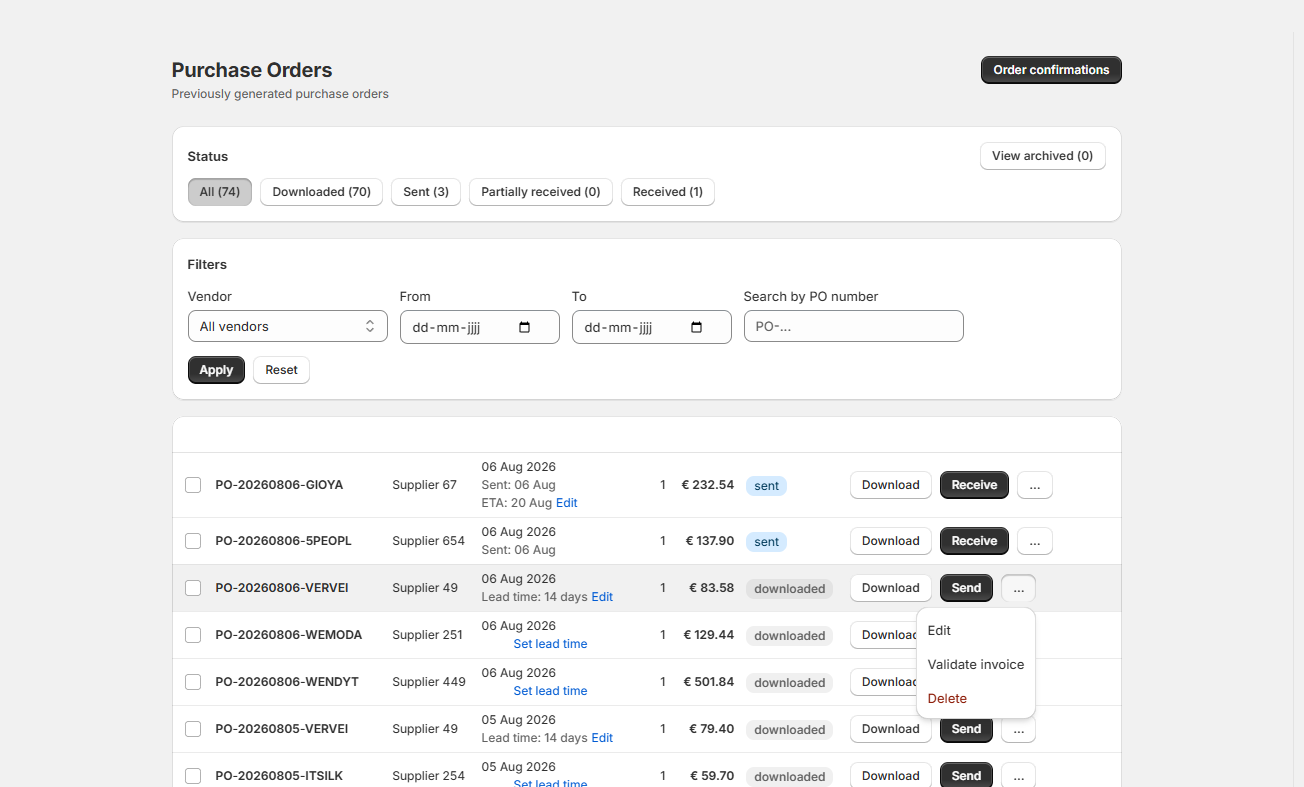Image resolution: width=1304 pixels, height=787 pixels.
Task: Send PO-20260805-ITSILK
Action: click(x=966, y=776)
